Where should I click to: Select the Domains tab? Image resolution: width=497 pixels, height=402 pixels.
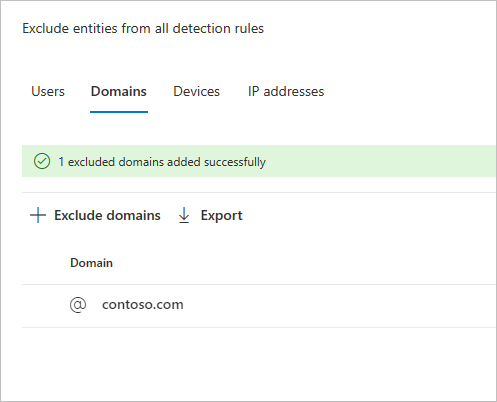119,91
